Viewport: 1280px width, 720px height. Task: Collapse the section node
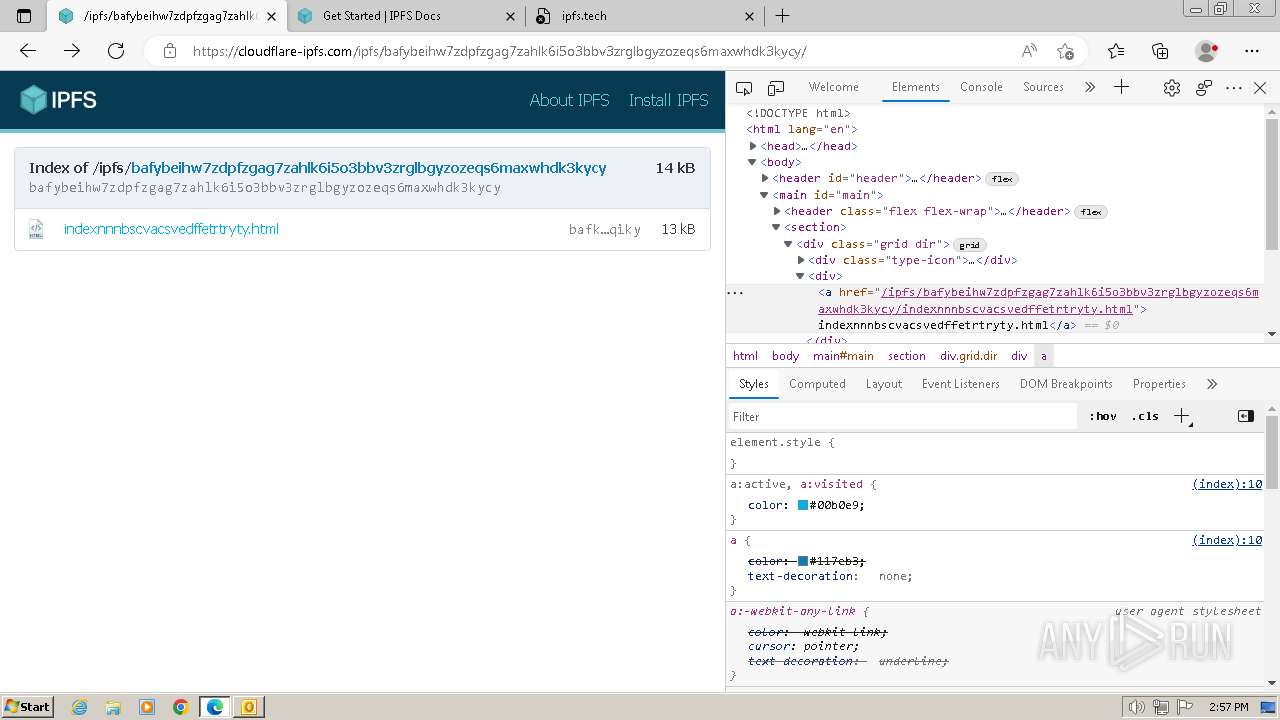pos(777,227)
